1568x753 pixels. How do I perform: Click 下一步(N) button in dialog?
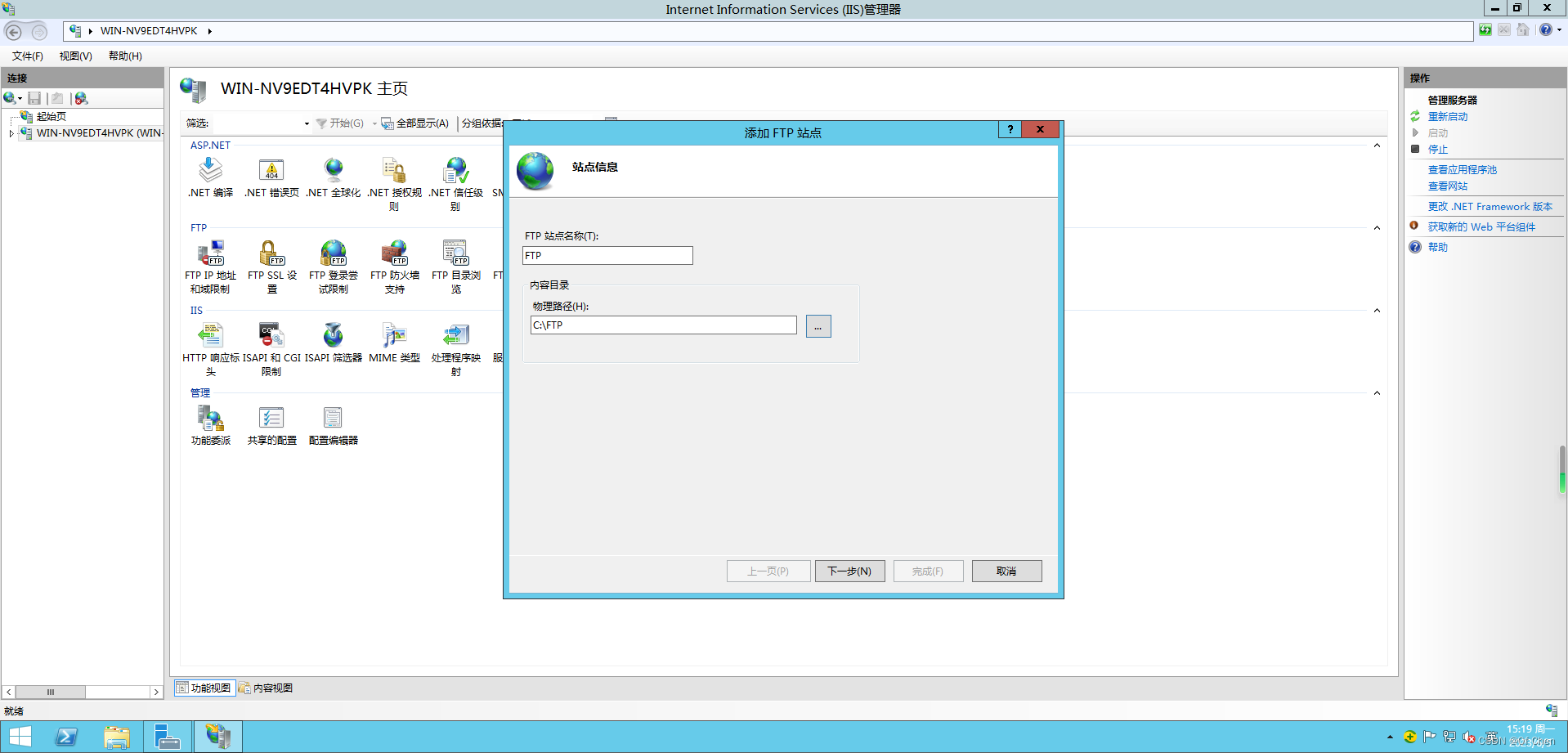(849, 571)
